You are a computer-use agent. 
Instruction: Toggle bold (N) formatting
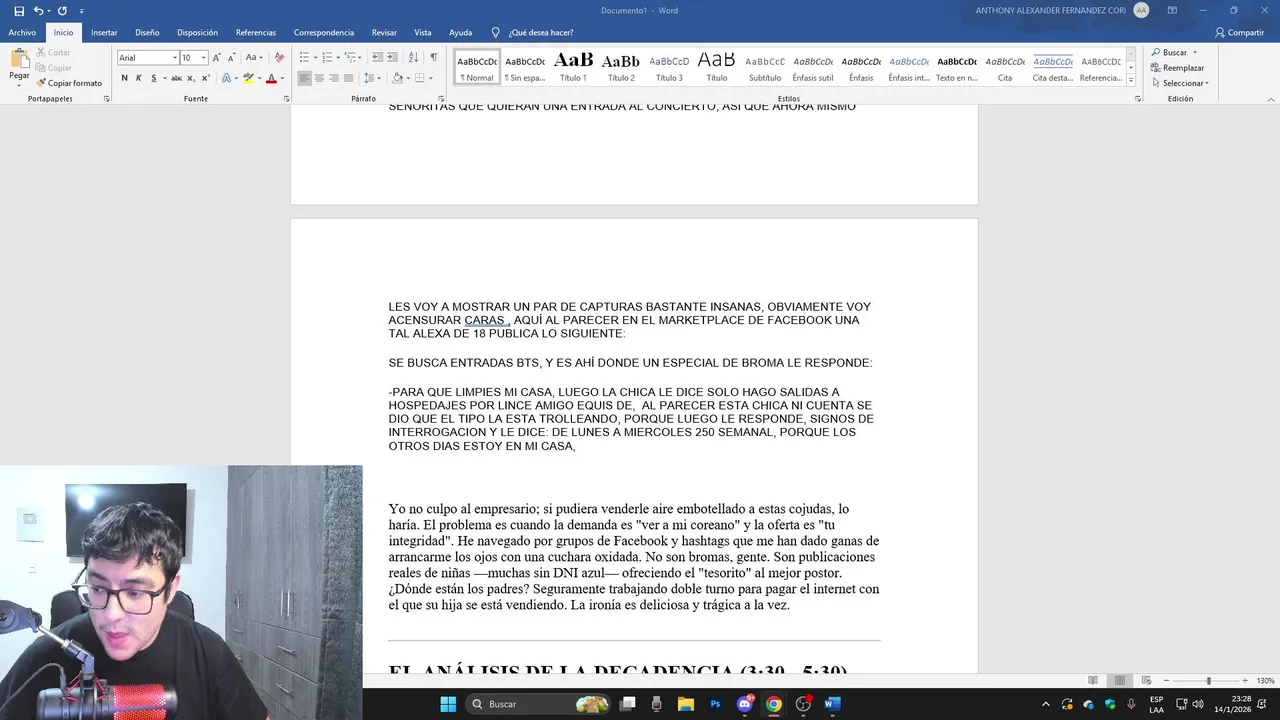[125, 78]
